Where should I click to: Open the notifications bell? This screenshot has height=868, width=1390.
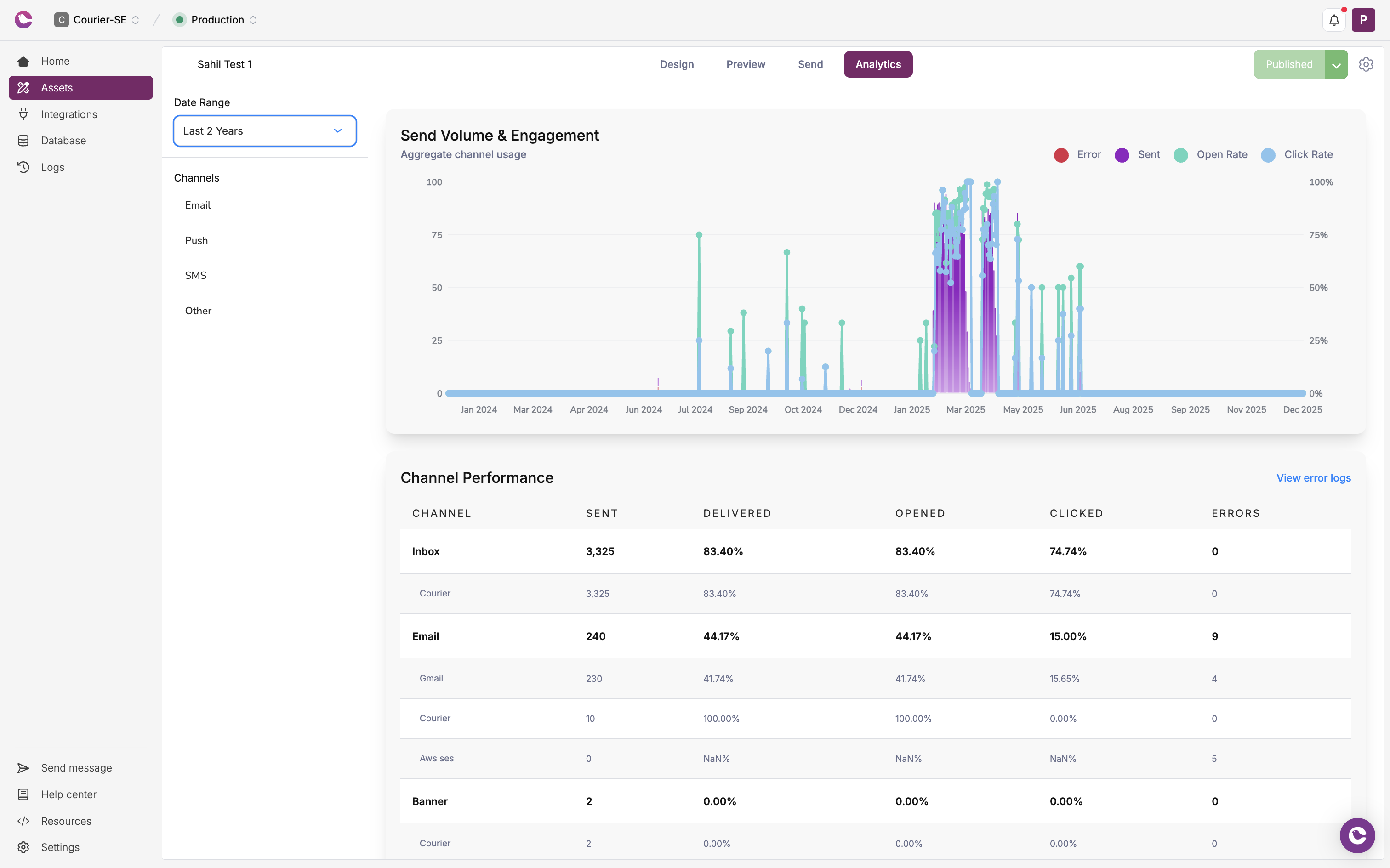coord(1334,19)
